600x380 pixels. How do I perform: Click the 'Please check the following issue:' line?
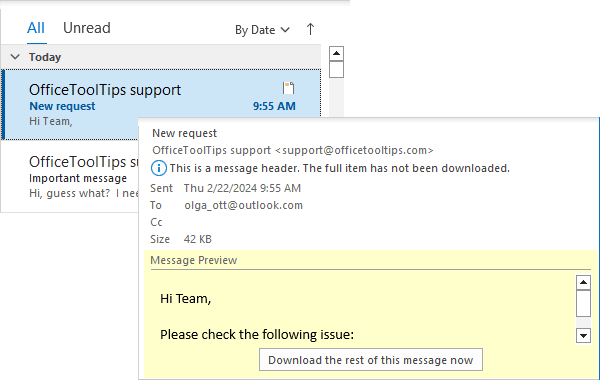[257, 335]
